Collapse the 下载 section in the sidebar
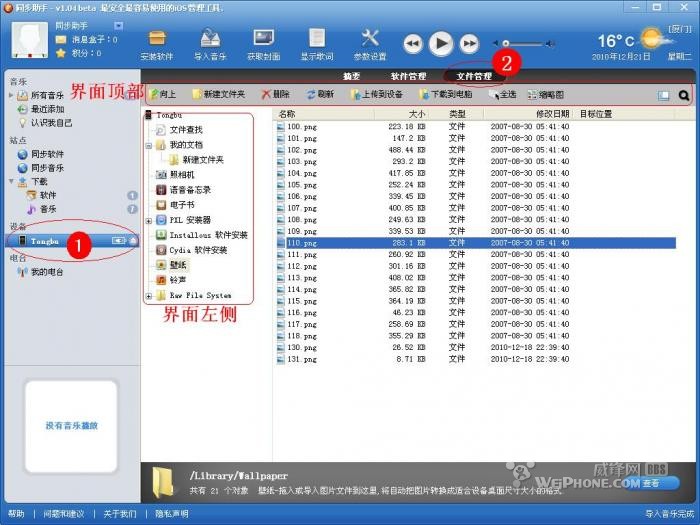 pyautogui.click(x=11, y=182)
